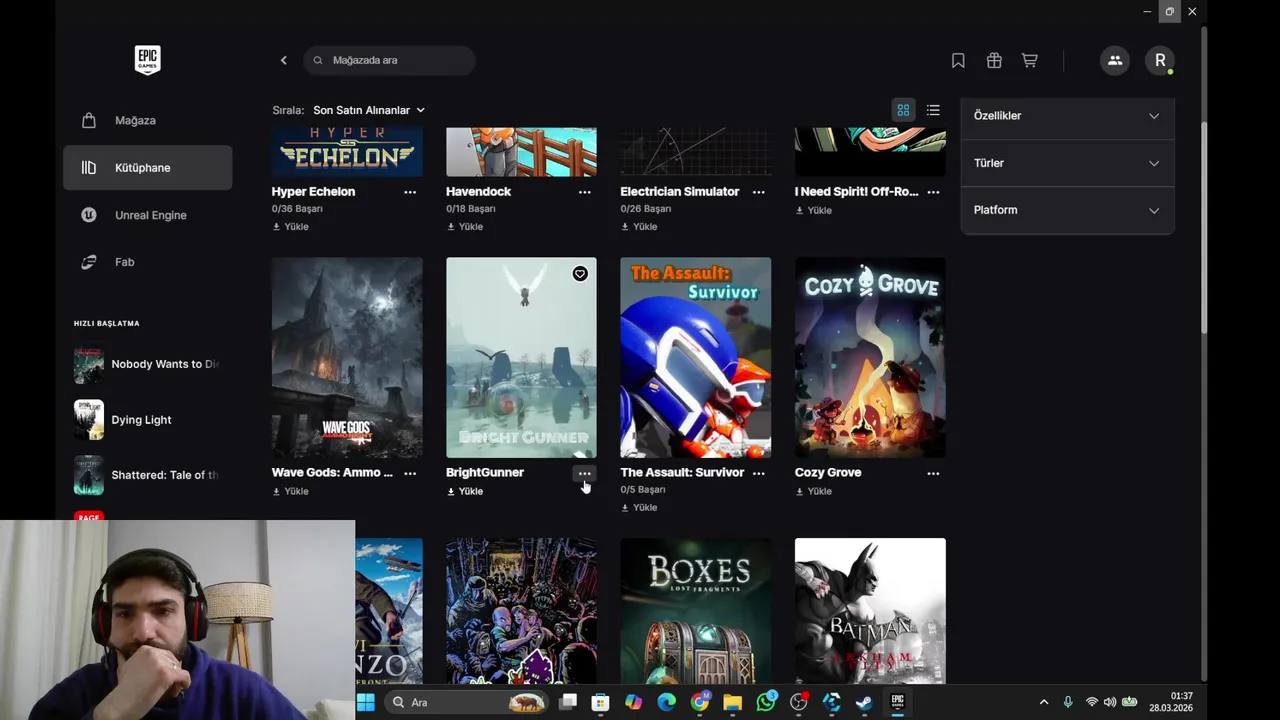Screen dimensions: 1280x720
Task: Open the Mağaza store page
Action: [147, 120]
